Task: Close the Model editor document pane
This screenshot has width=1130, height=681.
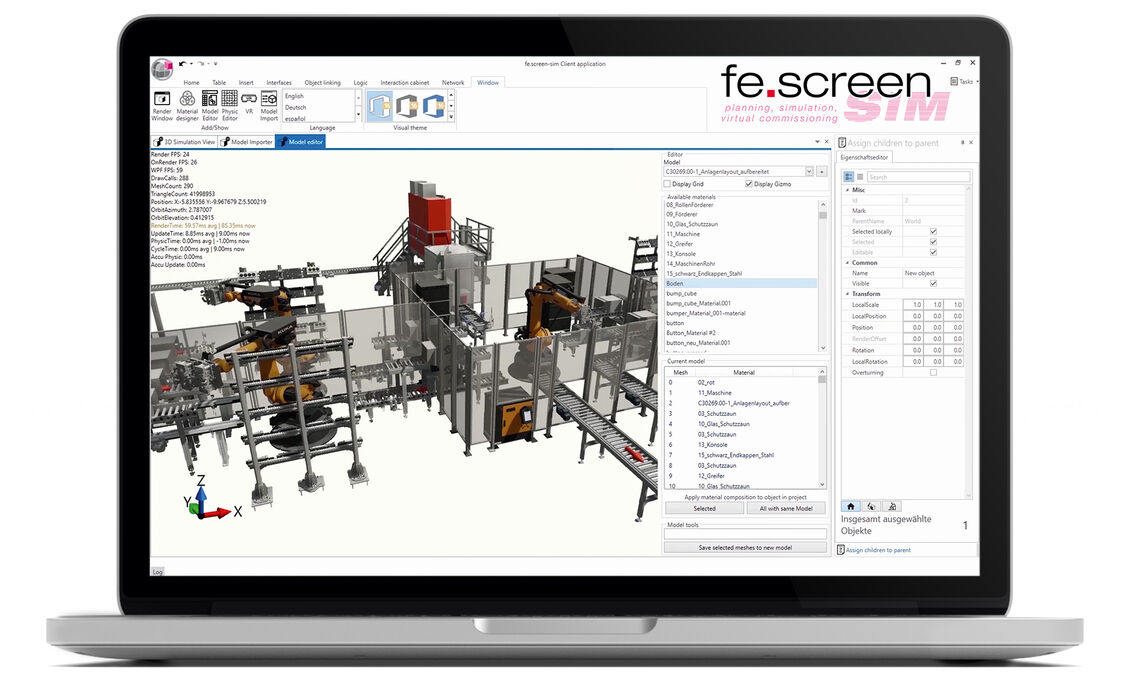Action: tap(827, 142)
